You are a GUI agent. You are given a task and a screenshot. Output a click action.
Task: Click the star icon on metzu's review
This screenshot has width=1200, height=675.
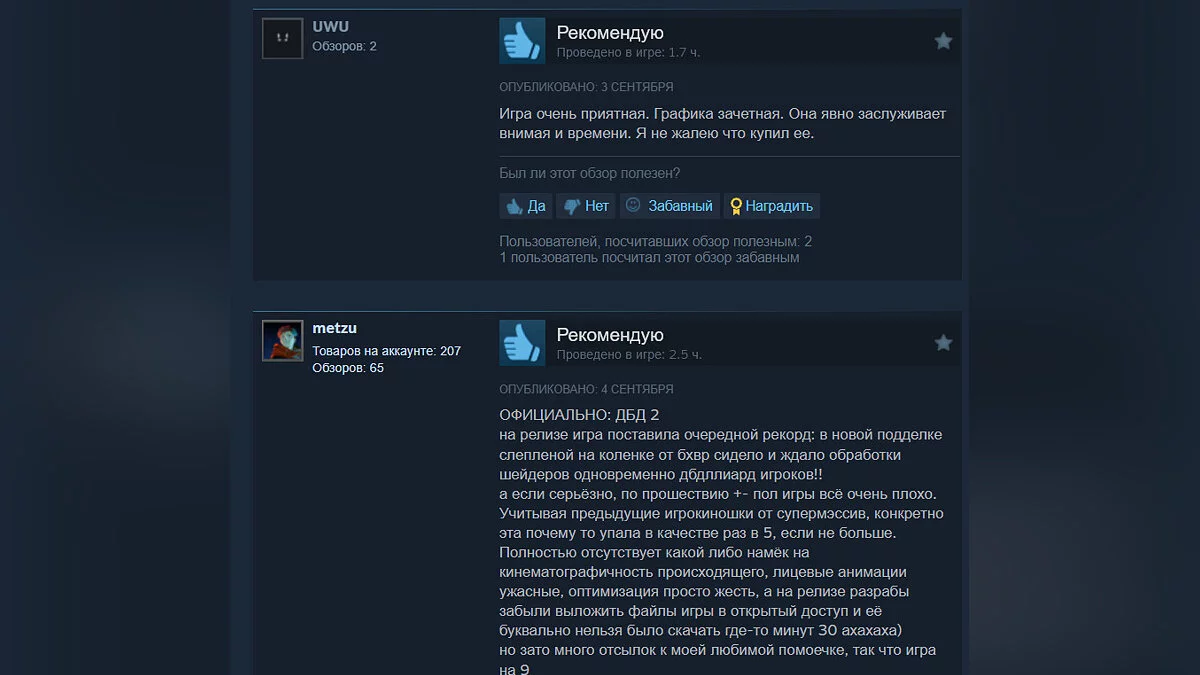[943, 343]
